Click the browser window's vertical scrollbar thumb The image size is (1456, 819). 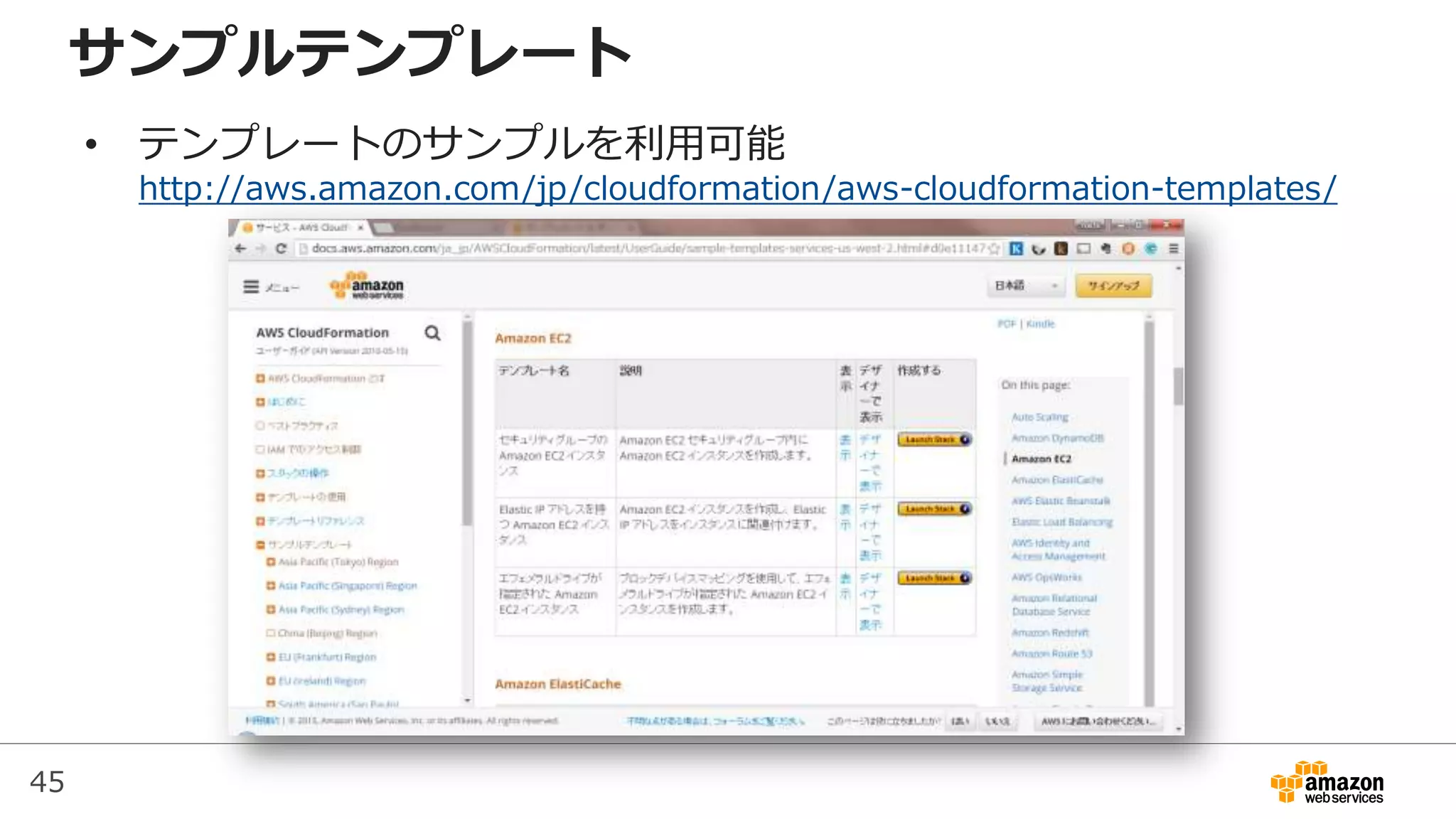coord(1178,386)
